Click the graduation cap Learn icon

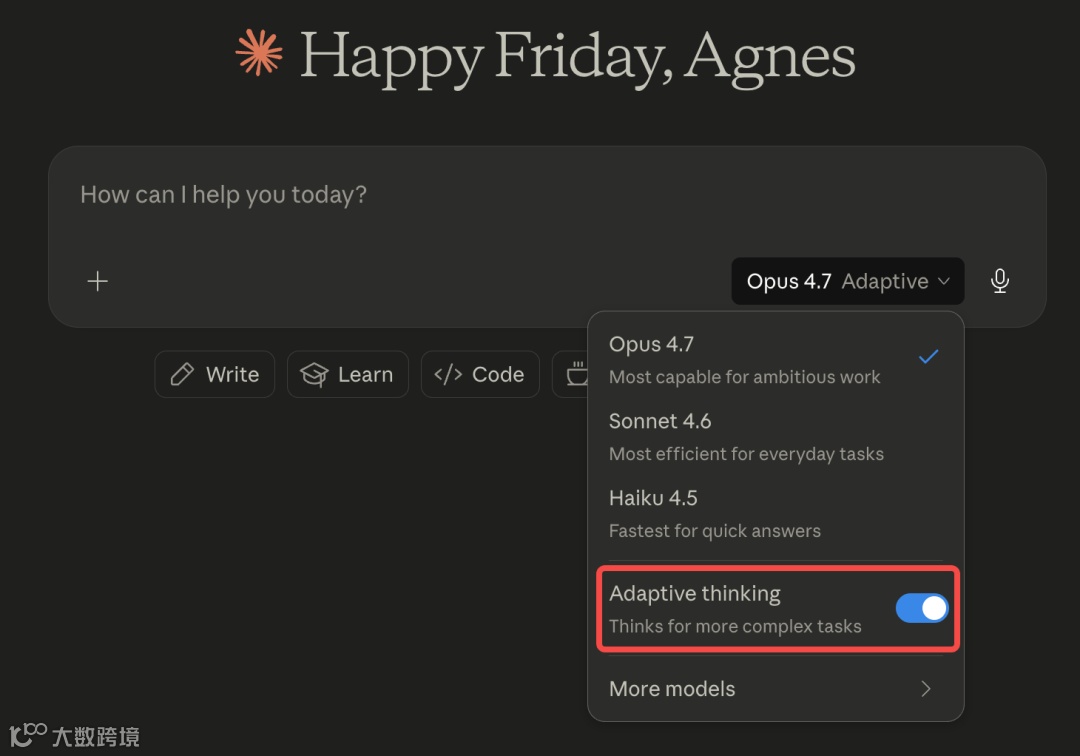[x=314, y=375]
